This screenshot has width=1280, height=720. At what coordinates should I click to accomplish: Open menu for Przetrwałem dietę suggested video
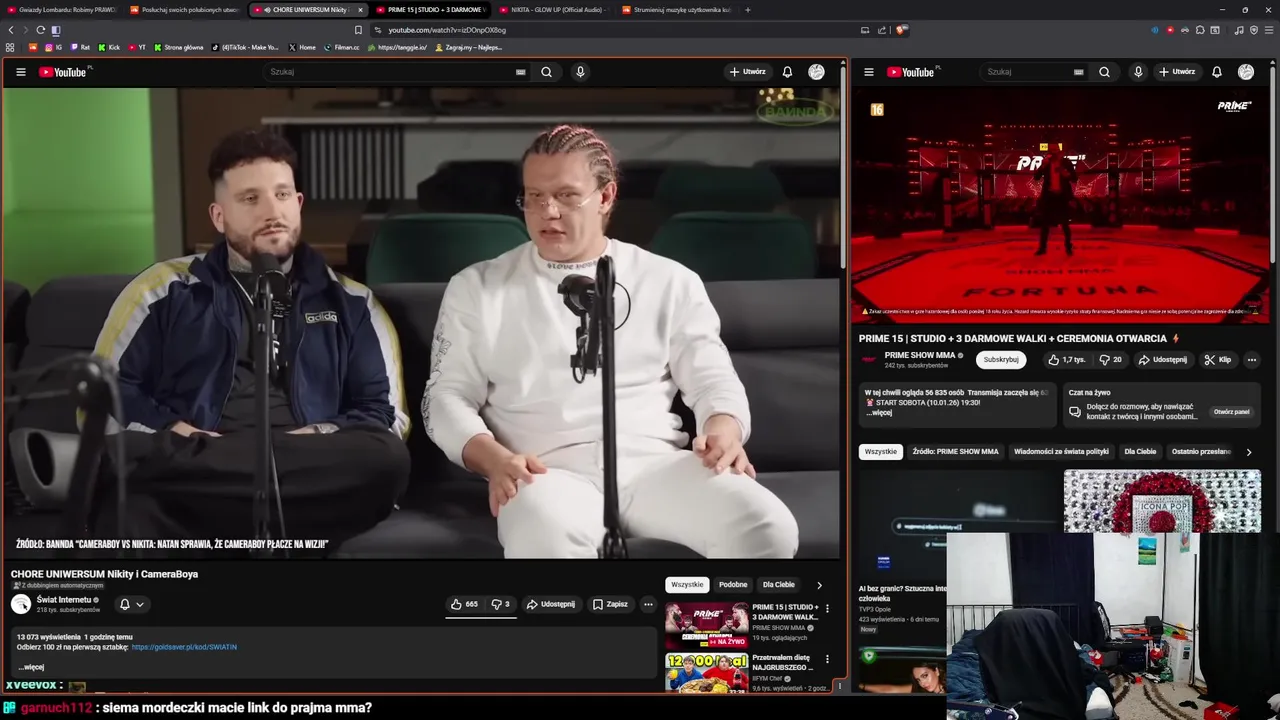[x=827, y=660]
